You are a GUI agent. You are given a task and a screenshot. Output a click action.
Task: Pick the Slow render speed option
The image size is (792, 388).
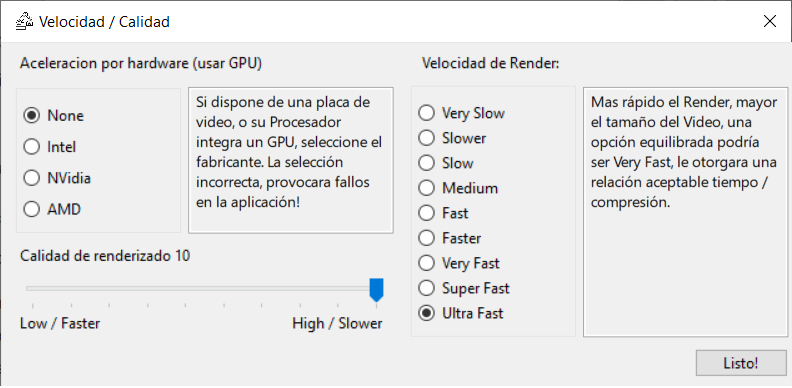tap(446, 163)
